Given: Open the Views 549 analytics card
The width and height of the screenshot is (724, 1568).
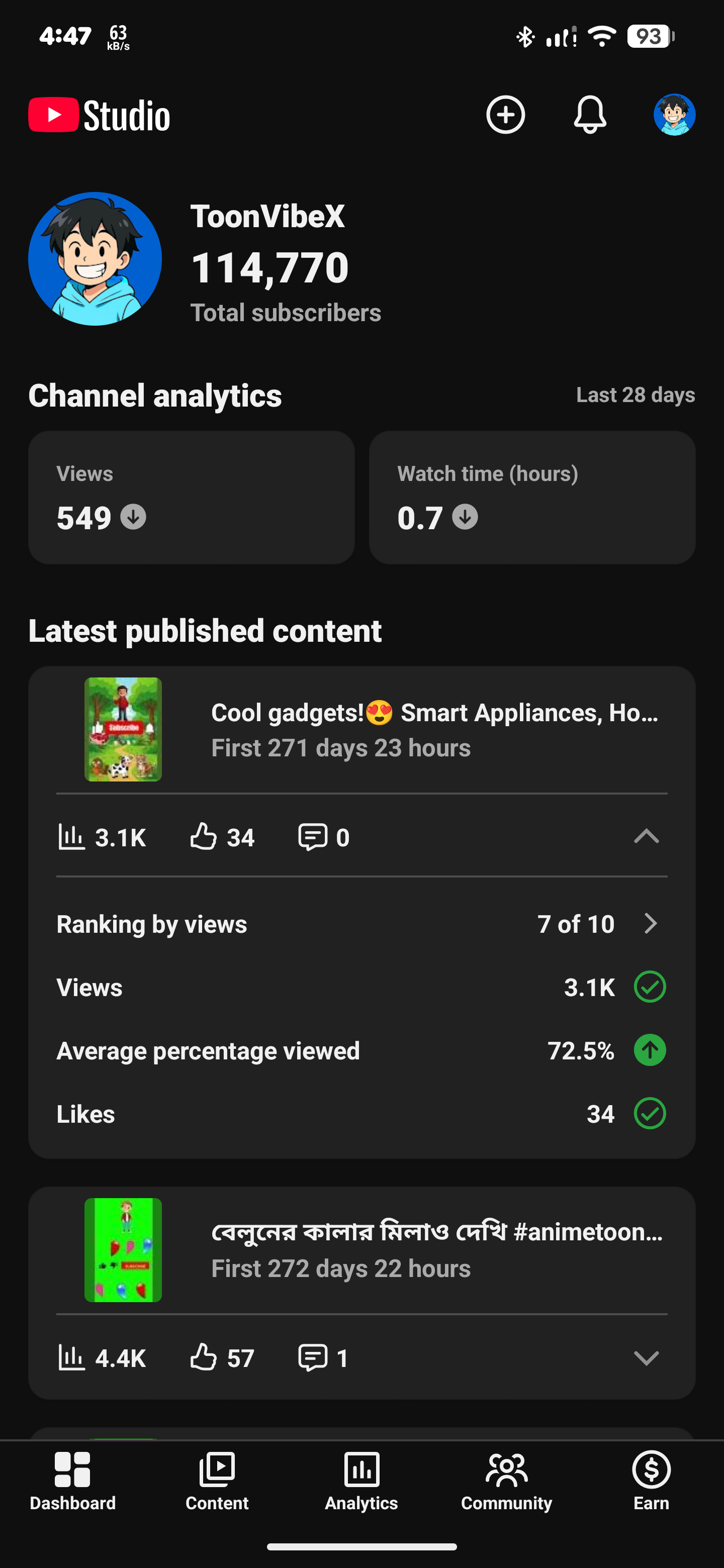Looking at the screenshot, I should tap(191, 498).
